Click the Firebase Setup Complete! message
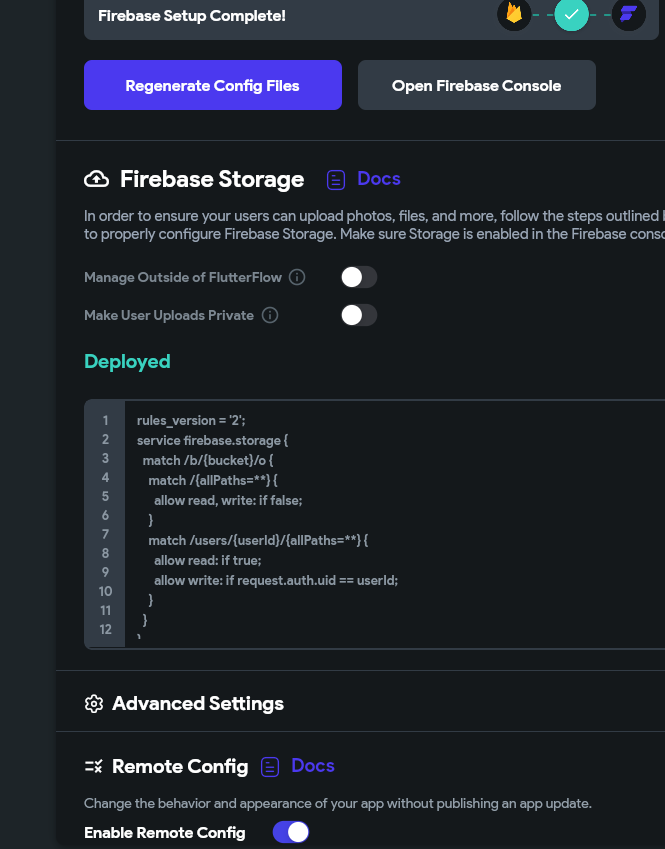The height and width of the screenshot is (849, 665). [x=192, y=16]
